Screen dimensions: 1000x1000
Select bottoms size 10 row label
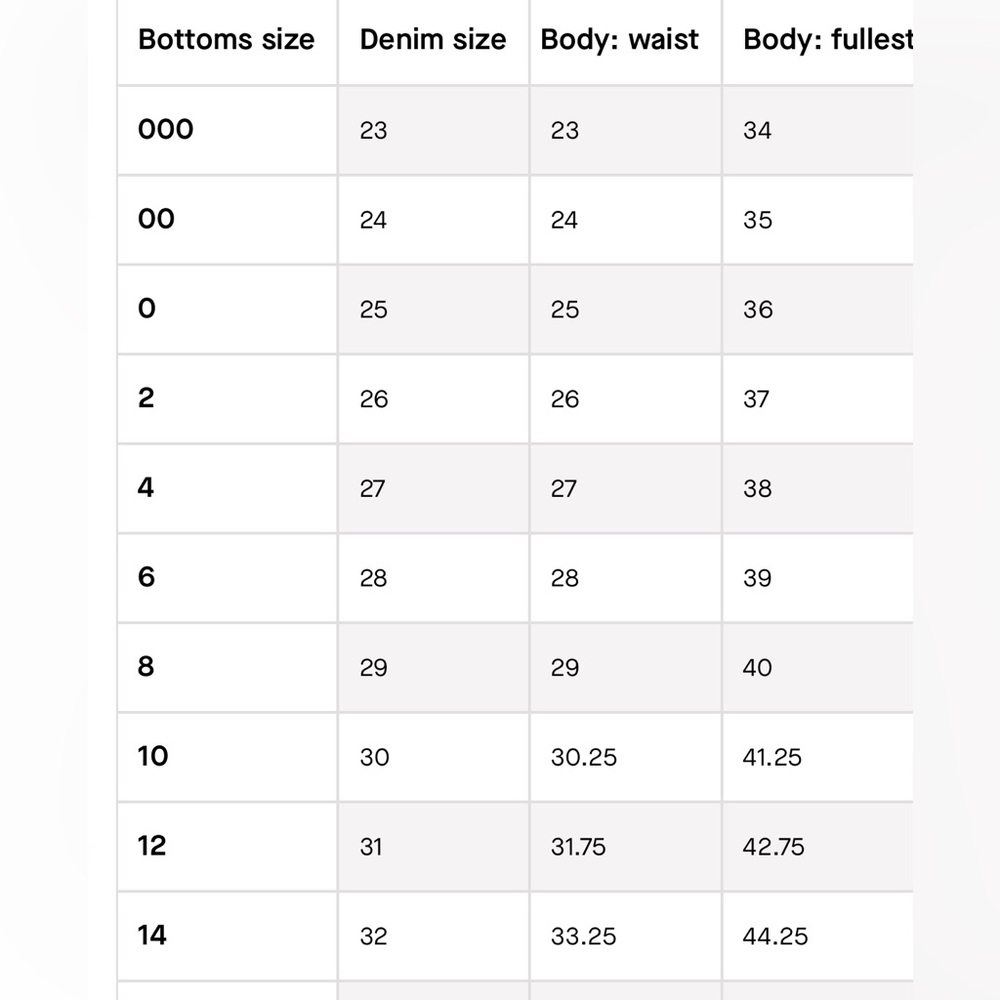click(153, 756)
